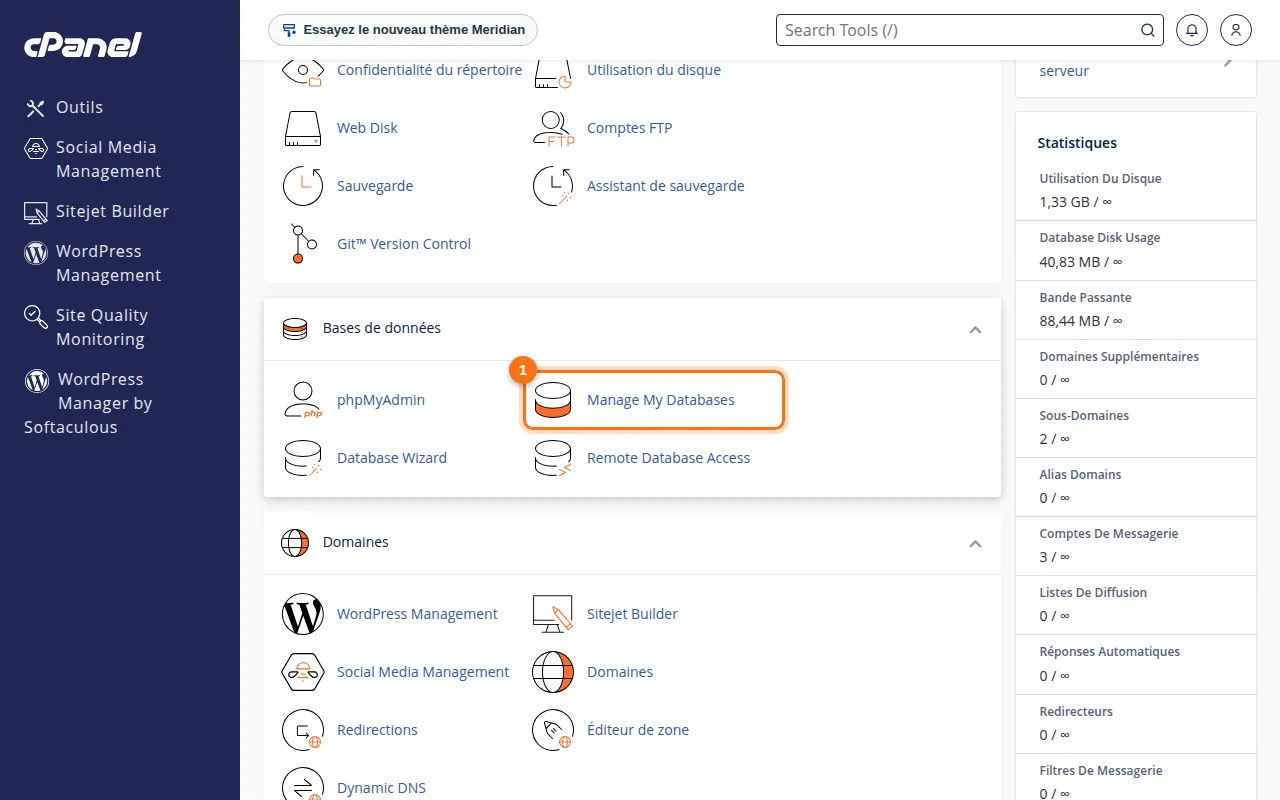Click the Comptes FTP link
Viewport: 1280px width, 800px height.
[629, 128]
